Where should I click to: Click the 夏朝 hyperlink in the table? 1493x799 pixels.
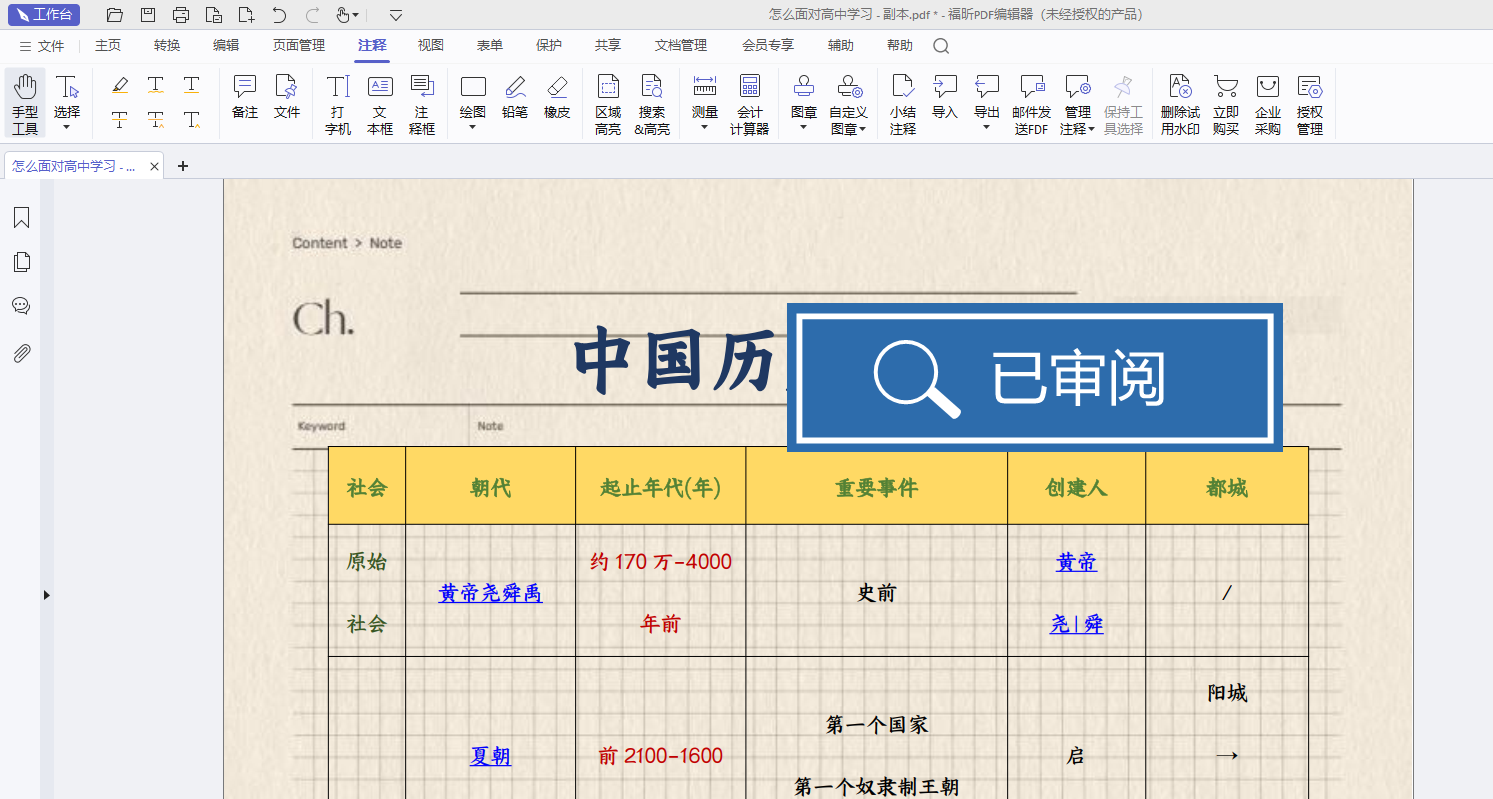pyautogui.click(x=490, y=756)
